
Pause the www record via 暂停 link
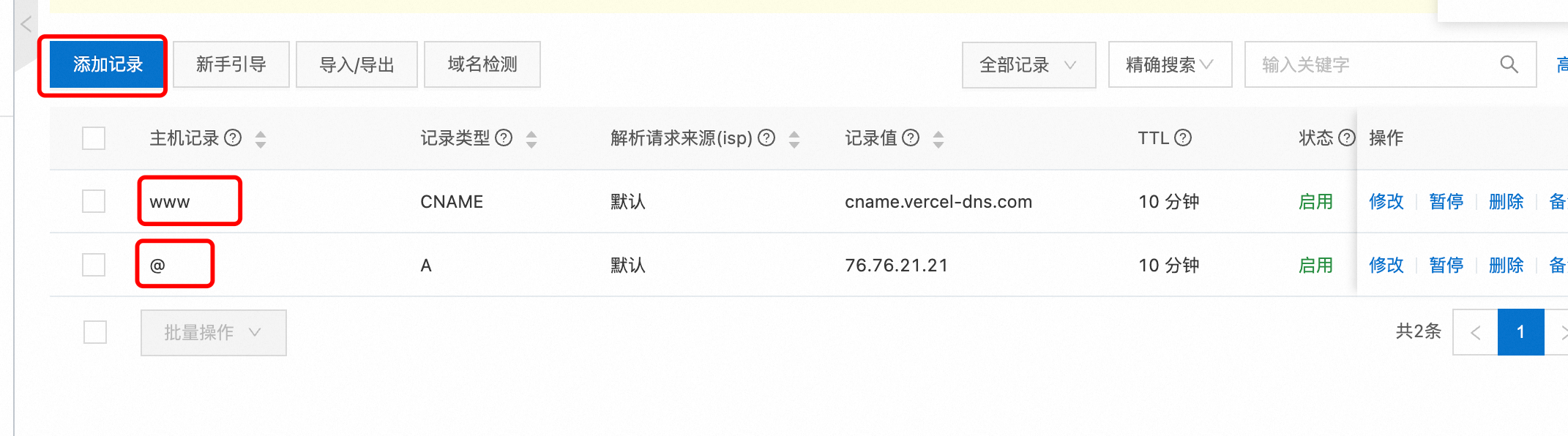1446,201
